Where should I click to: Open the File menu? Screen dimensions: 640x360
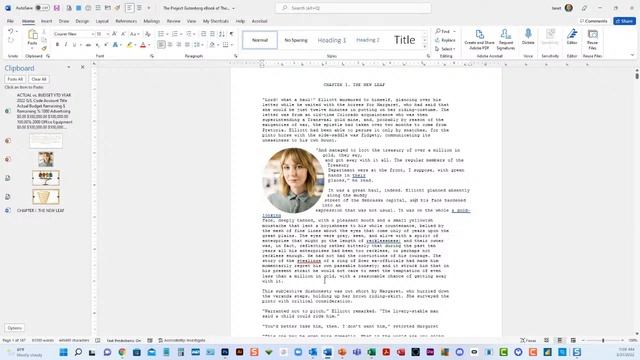pos(10,21)
